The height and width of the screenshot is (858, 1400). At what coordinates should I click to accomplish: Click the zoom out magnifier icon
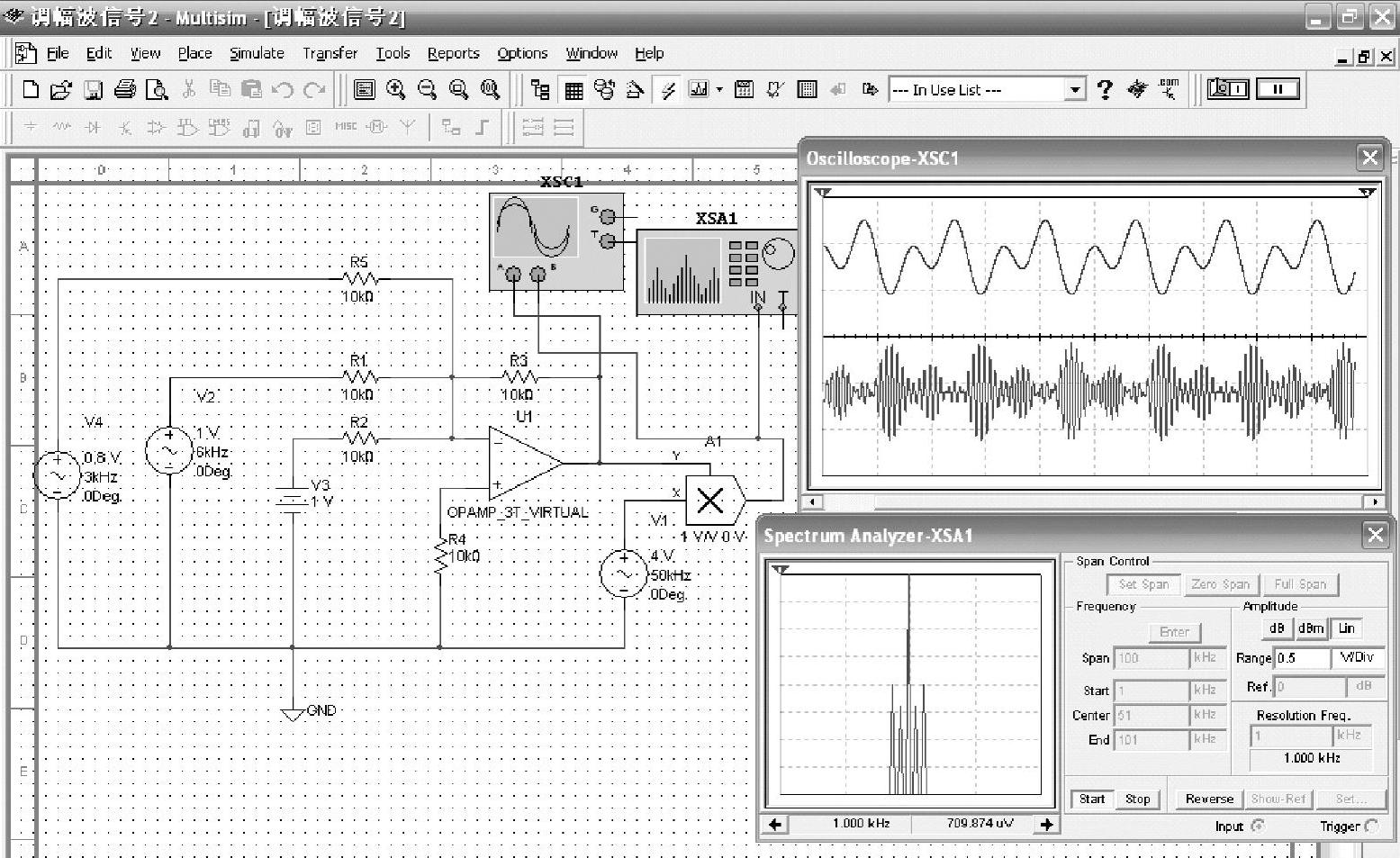click(x=427, y=89)
